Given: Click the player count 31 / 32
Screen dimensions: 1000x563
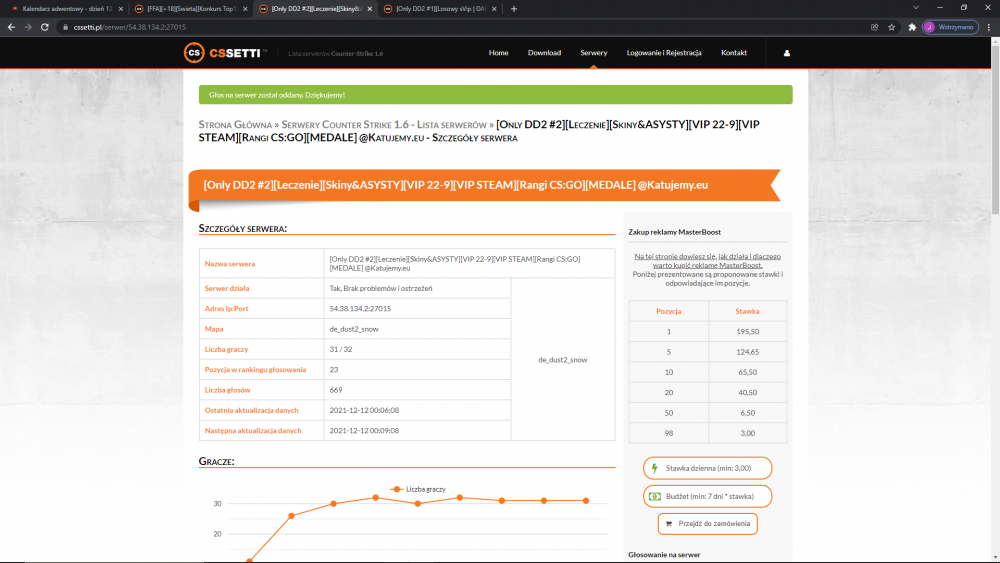Looking at the screenshot, I should click(341, 349).
